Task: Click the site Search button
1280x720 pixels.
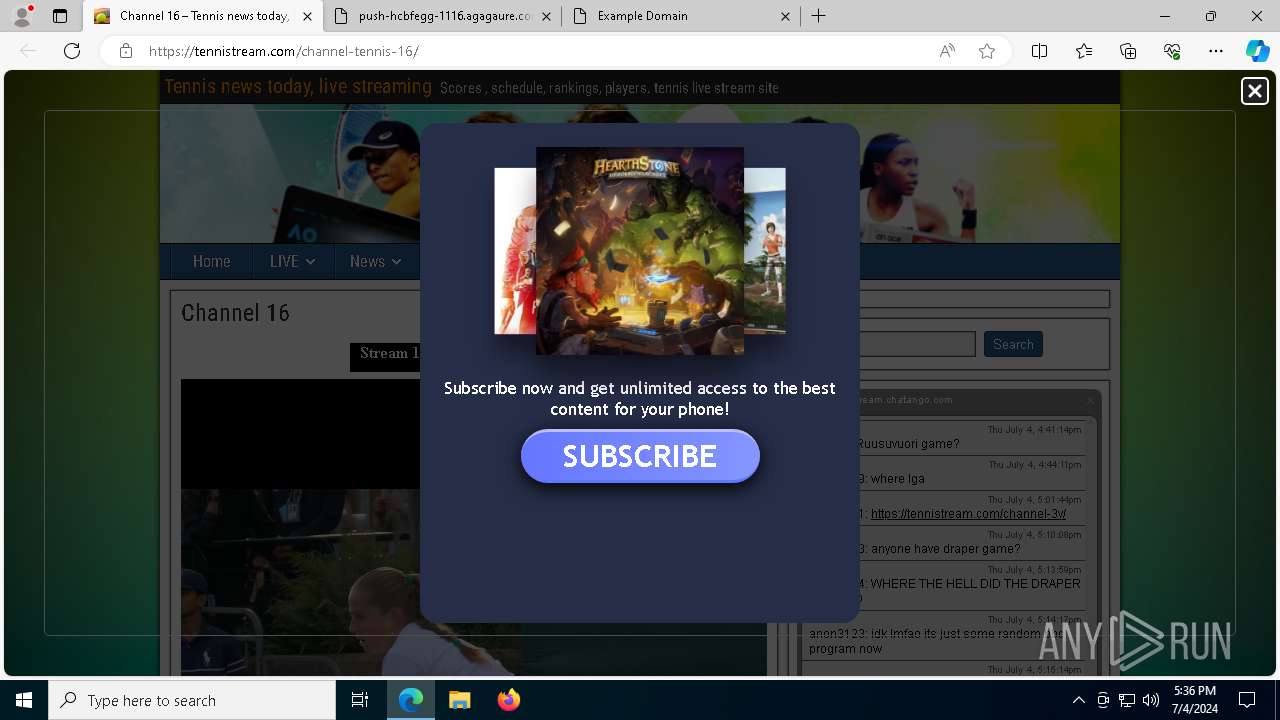Action: [1013, 344]
